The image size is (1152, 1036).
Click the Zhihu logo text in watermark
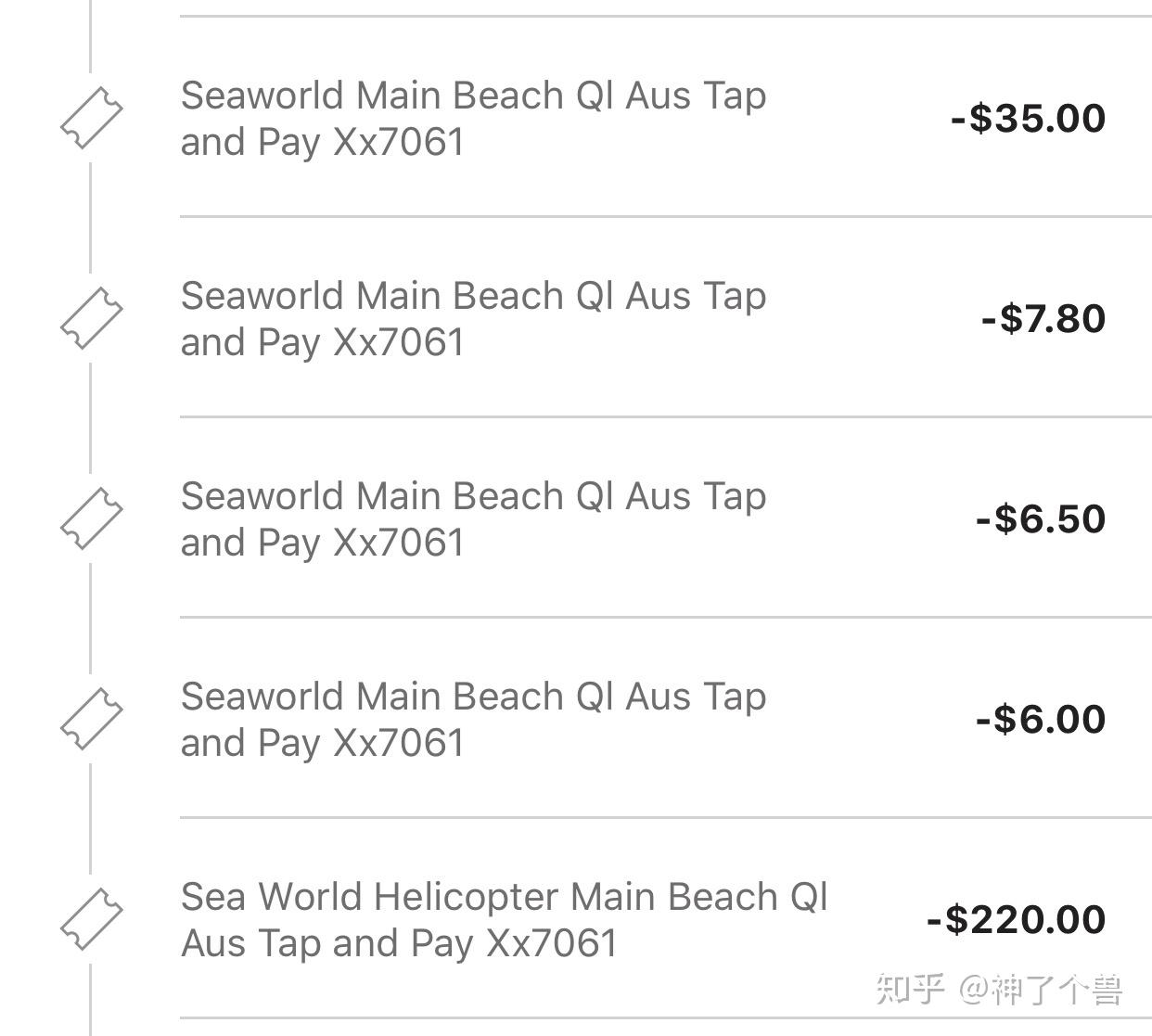[x=910, y=990]
